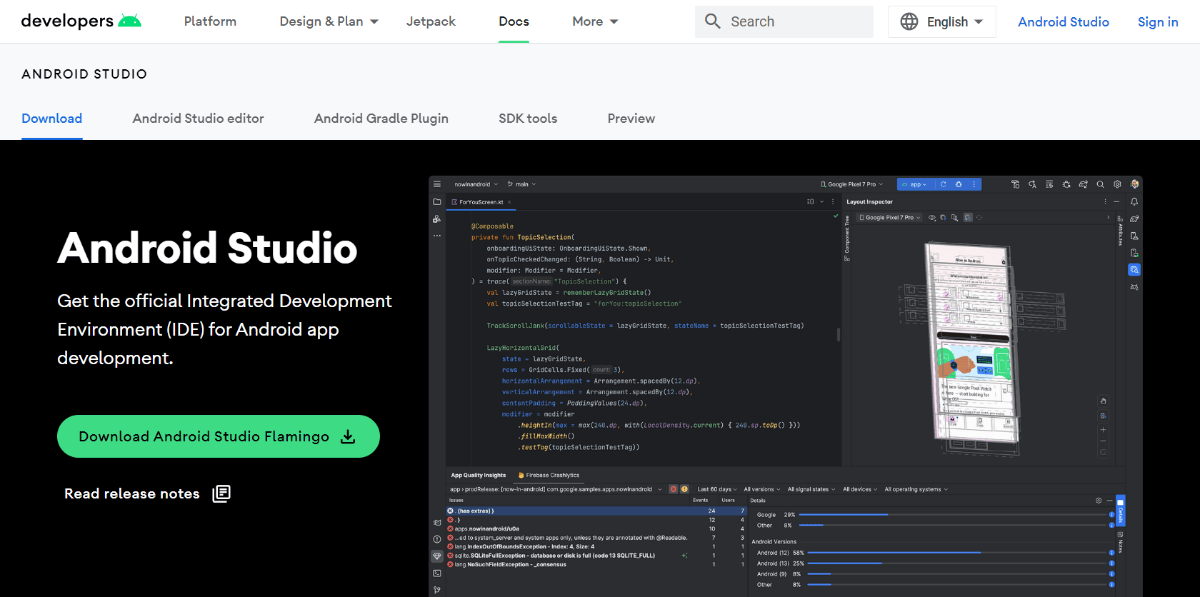Click the globe language icon
The height and width of the screenshot is (597, 1200).
click(909, 22)
